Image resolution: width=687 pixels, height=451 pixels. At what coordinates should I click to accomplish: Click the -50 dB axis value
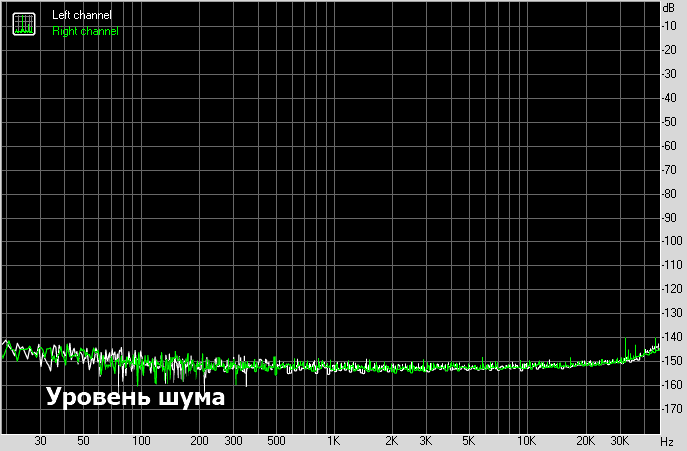pyautogui.click(x=669, y=121)
